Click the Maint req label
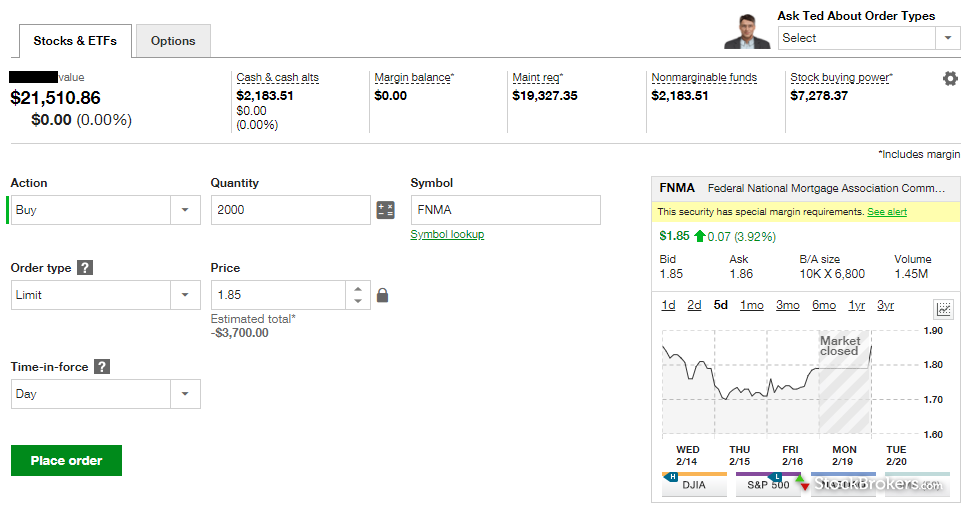The width and height of the screenshot is (968, 507). click(x=538, y=78)
